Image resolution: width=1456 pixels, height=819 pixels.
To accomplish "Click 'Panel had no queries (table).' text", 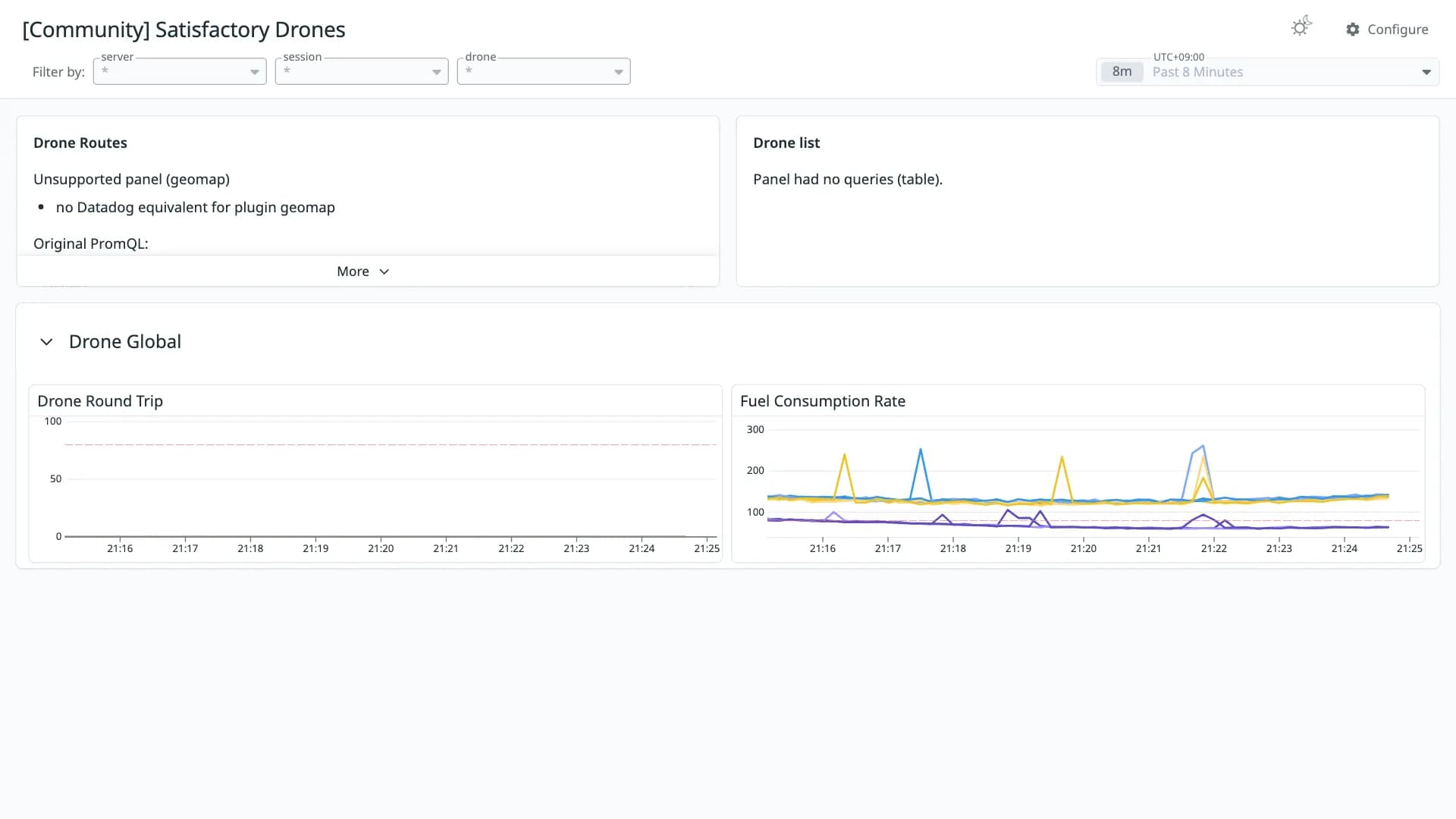I will click(x=848, y=180).
